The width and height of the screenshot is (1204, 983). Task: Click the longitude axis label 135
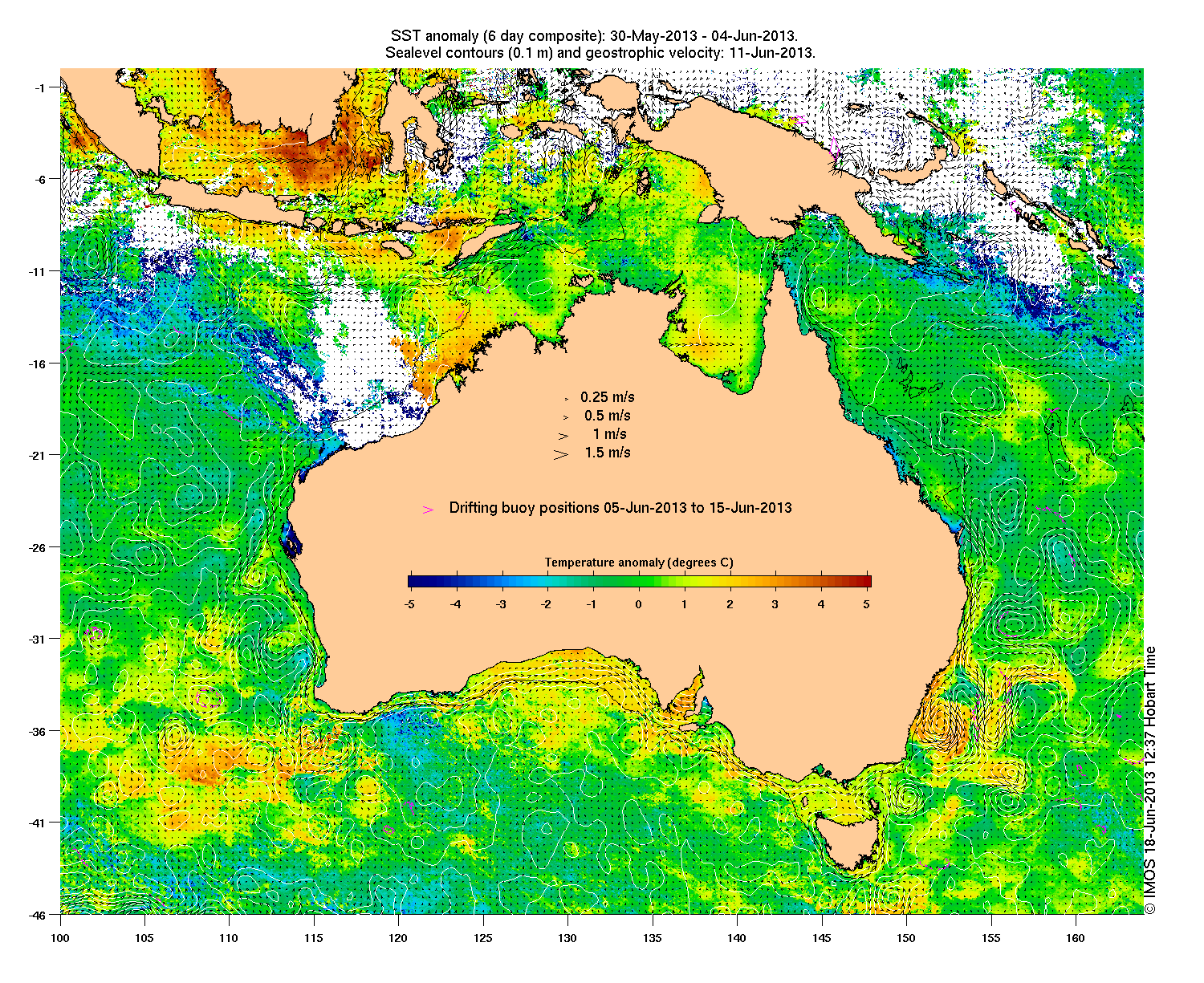[x=653, y=938]
